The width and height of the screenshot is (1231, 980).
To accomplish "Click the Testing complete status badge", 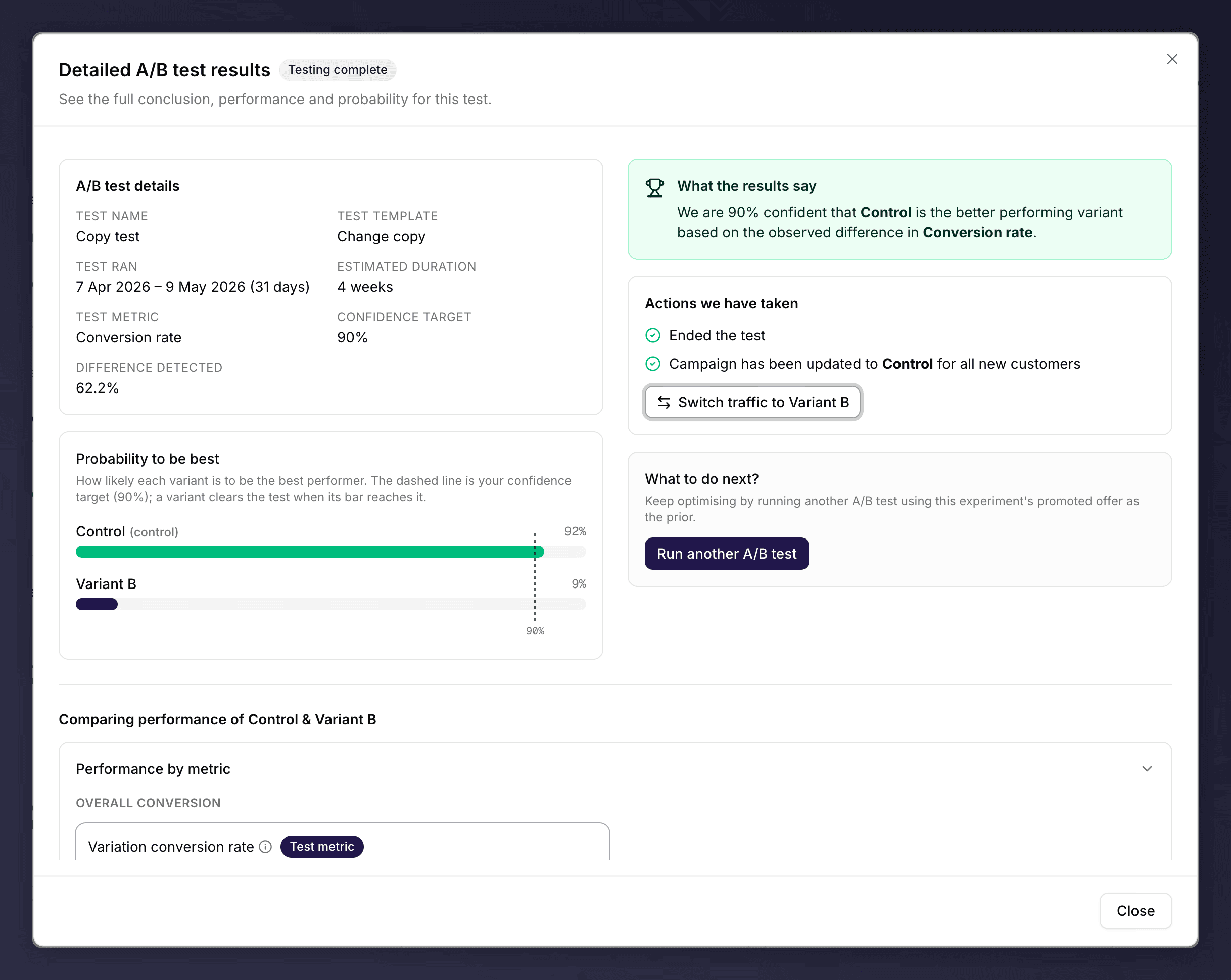I will coord(338,70).
